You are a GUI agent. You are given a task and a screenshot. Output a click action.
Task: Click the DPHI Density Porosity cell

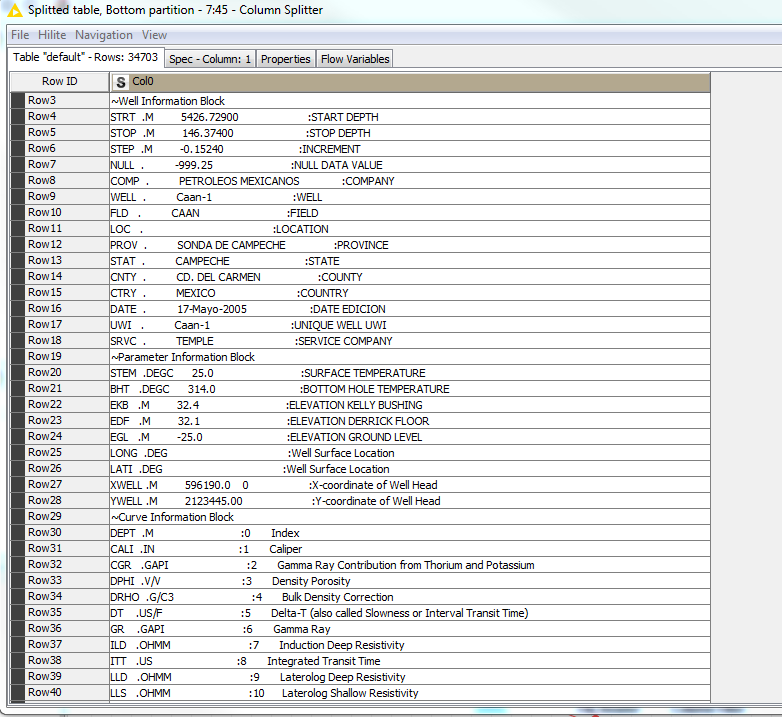tap(410, 581)
